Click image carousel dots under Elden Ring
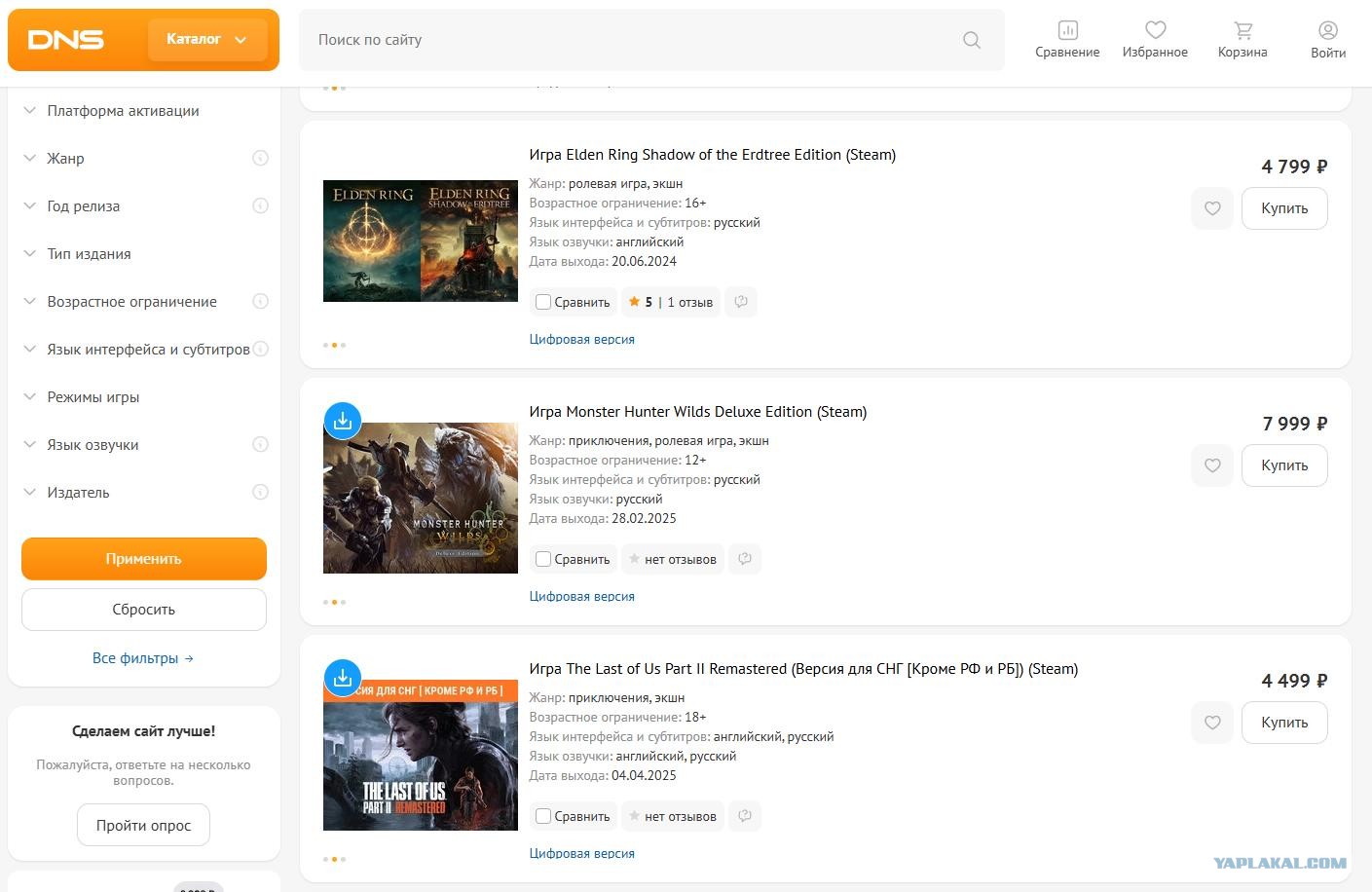 click(x=334, y=345)
